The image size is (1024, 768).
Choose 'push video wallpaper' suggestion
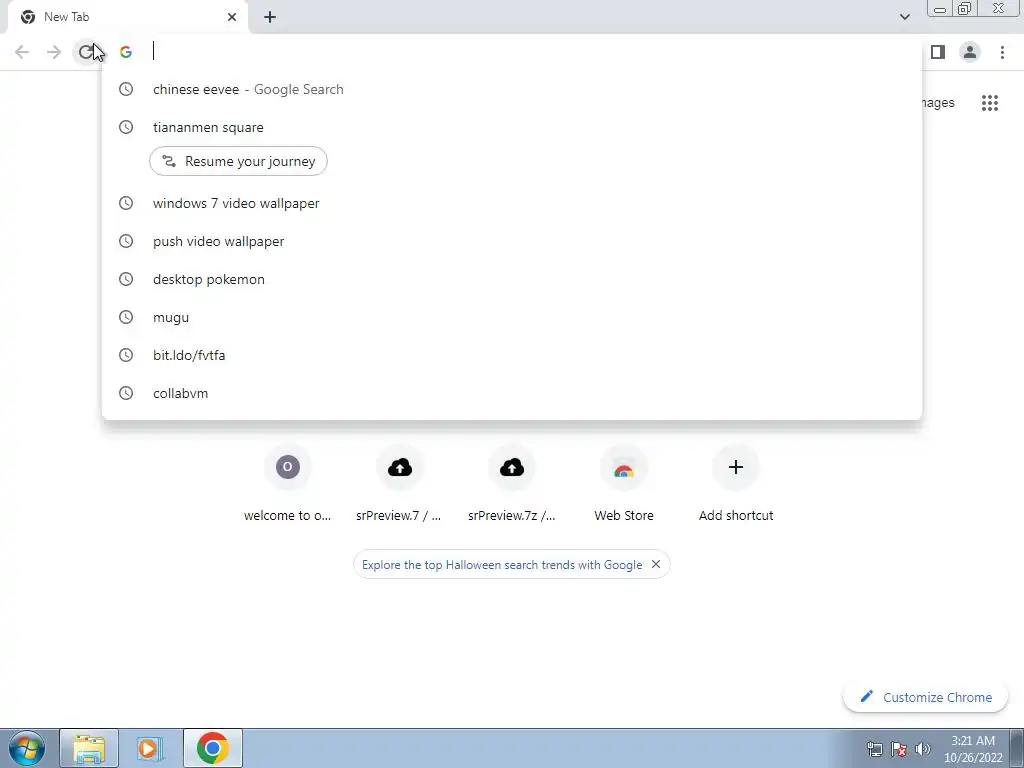pos(512,241)
